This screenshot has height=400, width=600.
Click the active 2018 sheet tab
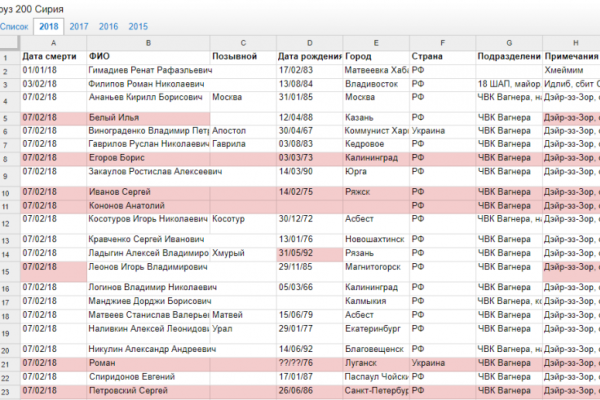point(48,26)
